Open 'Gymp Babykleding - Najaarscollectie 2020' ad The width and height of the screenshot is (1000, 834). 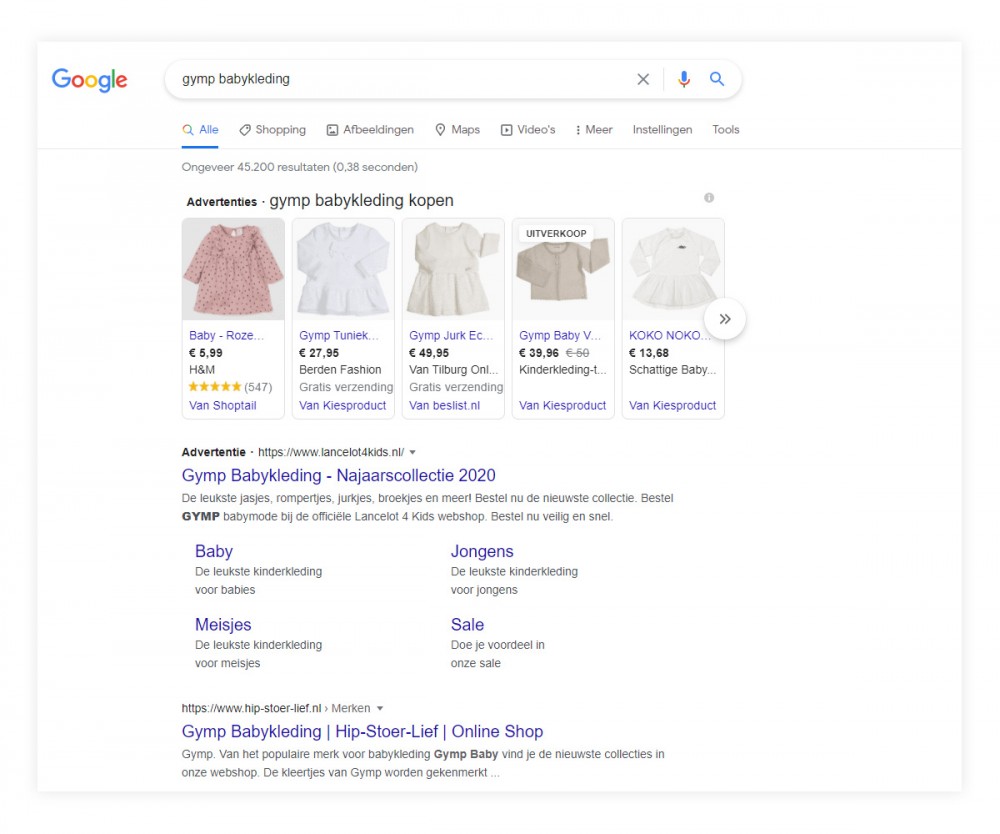(x=339, y=476)
